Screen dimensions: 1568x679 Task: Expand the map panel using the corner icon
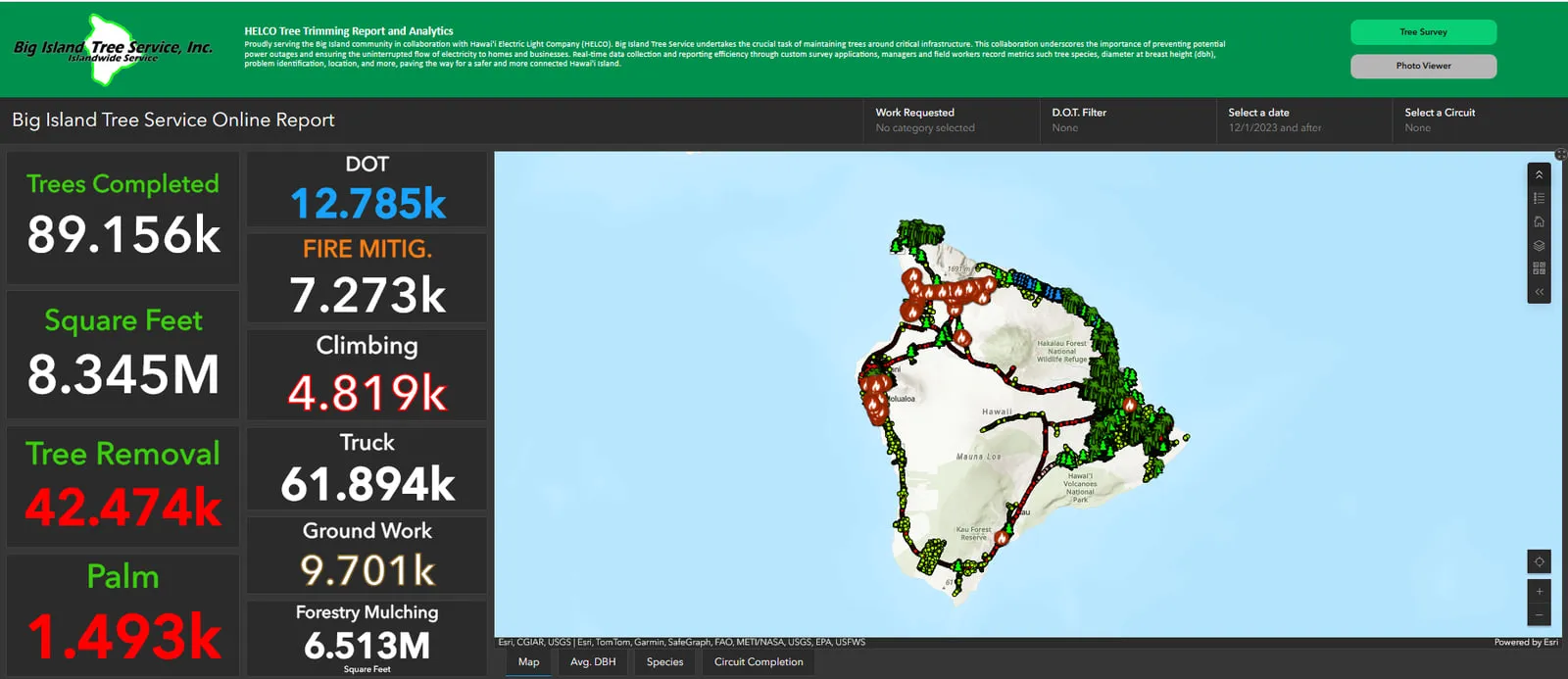tap(1560, 155)
